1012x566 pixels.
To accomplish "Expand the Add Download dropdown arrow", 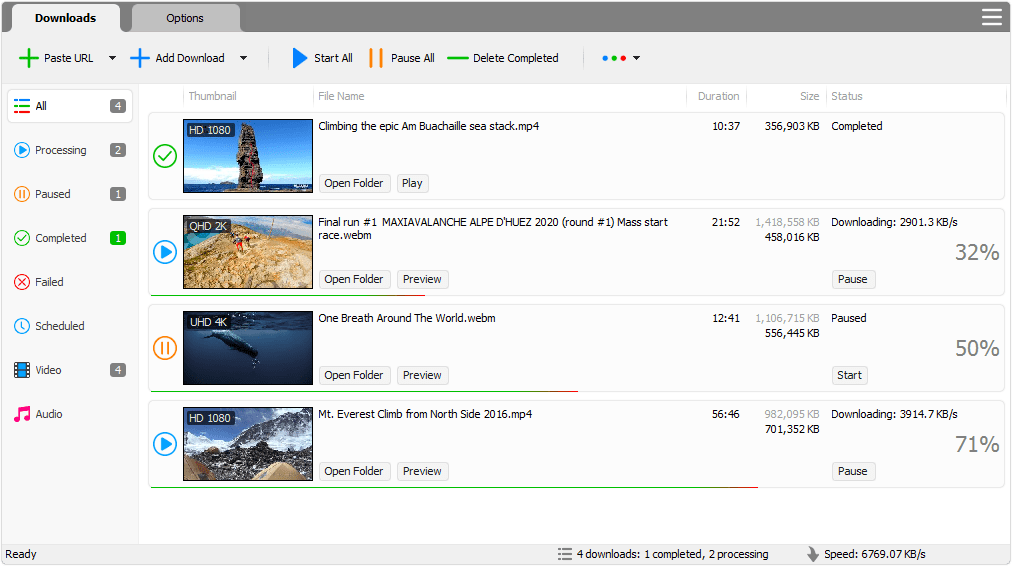I will tap(243, 58).
